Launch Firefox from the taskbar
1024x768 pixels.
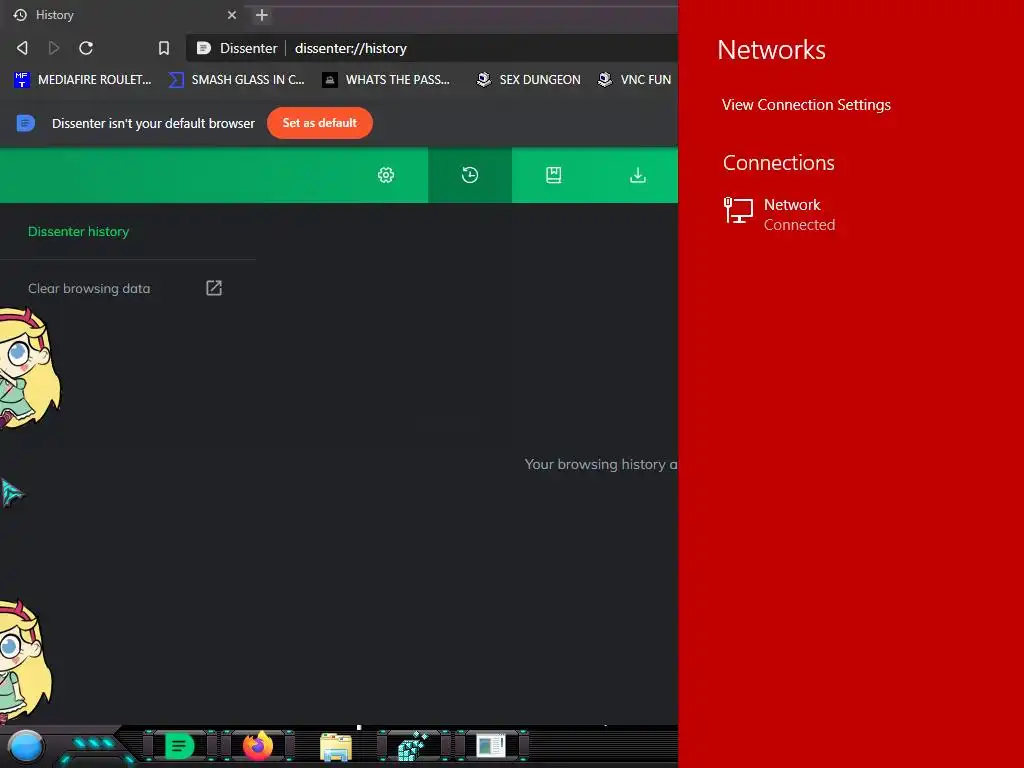pyautogui.click(x=258, y=746)
